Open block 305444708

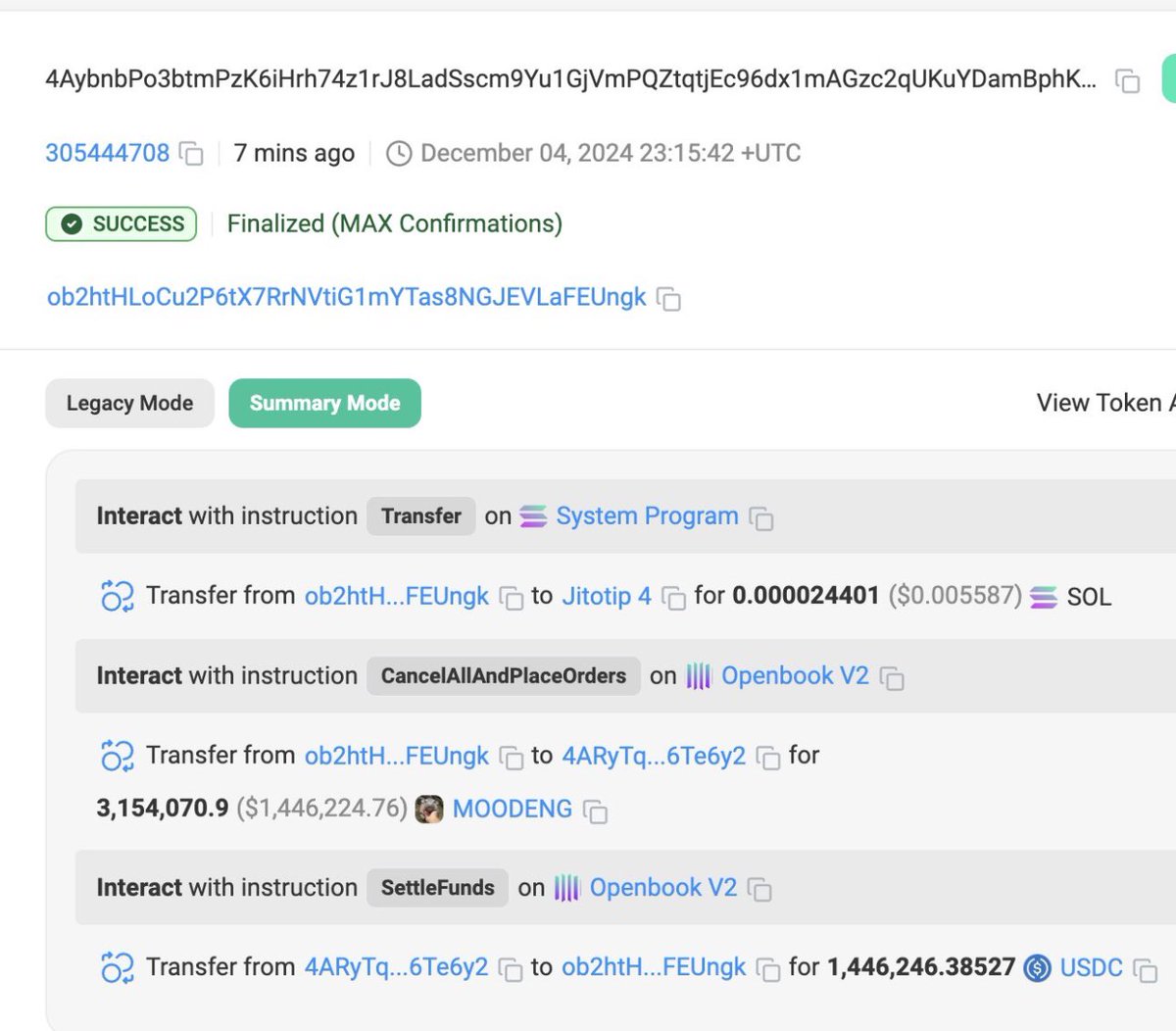(108, 153)
